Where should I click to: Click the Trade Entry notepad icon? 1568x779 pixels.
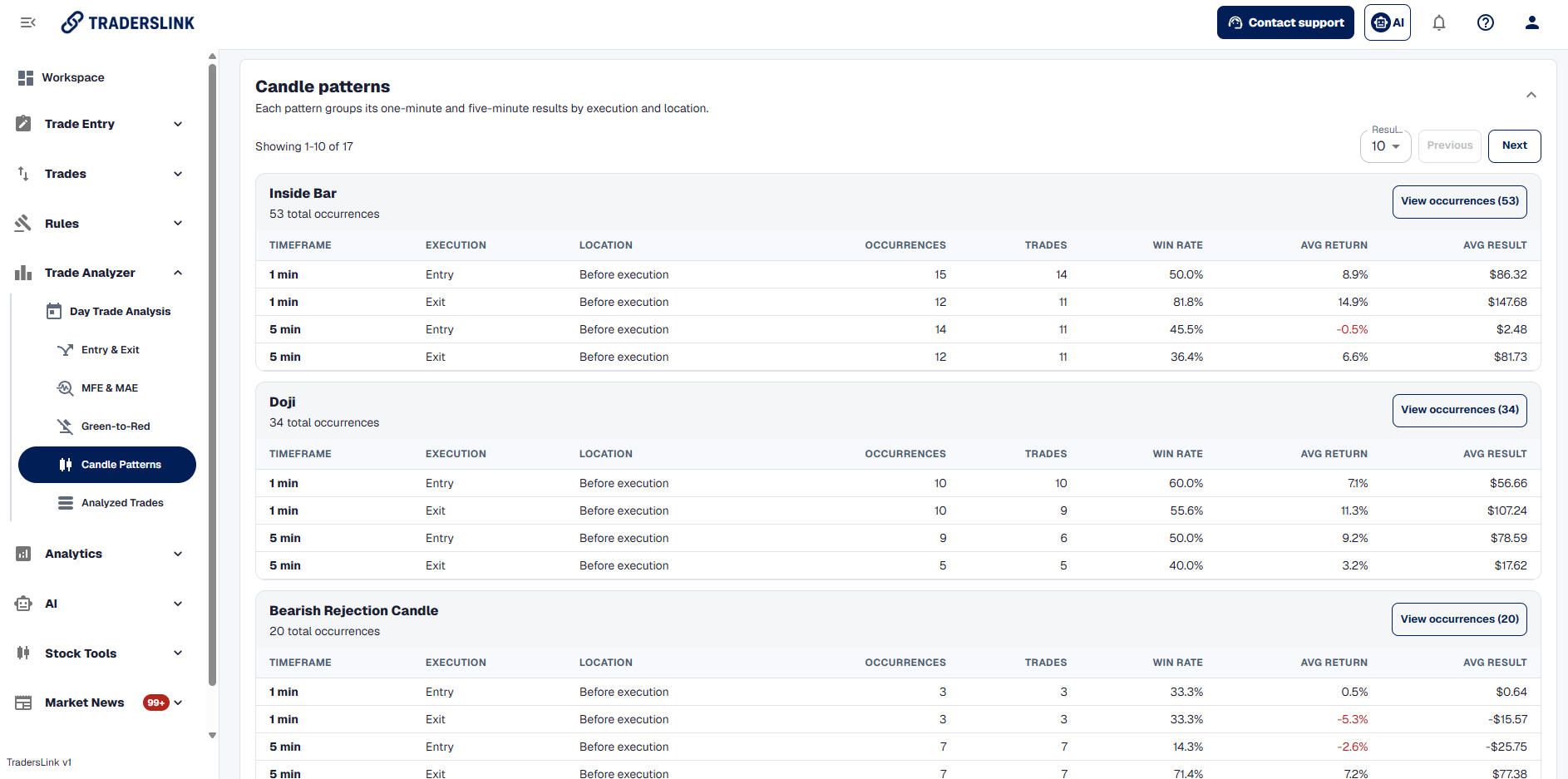pyautogui.click(x=23, y=124)
